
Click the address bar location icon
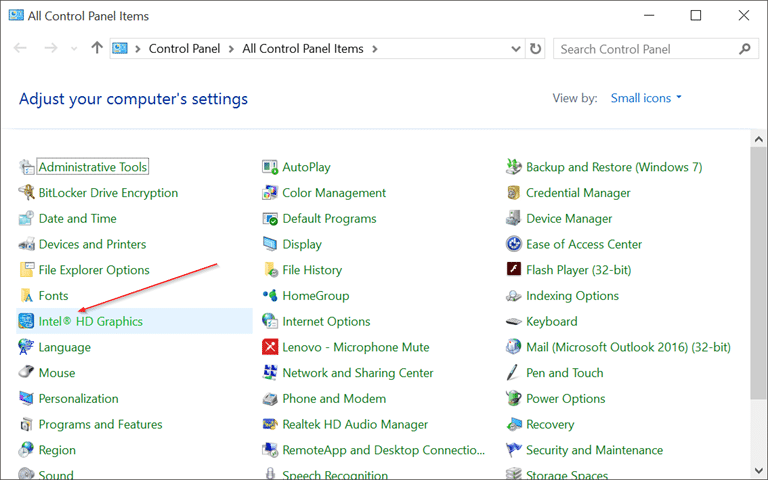120,48
